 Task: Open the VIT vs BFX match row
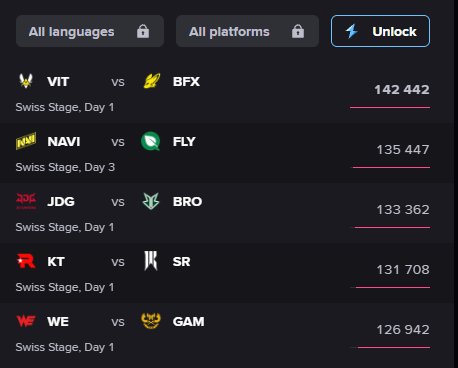point(227,93)
